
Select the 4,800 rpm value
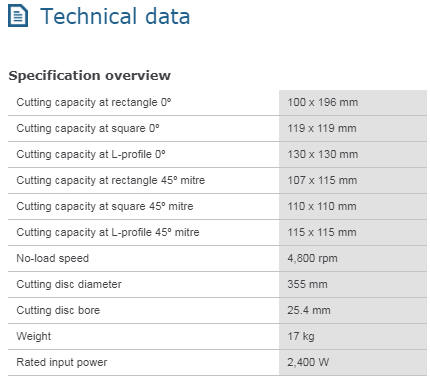click(x=312, y=258)
